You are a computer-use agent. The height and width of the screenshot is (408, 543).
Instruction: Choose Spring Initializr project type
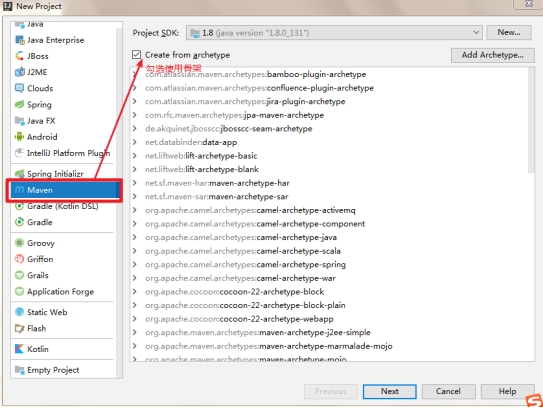pos(55,174)
